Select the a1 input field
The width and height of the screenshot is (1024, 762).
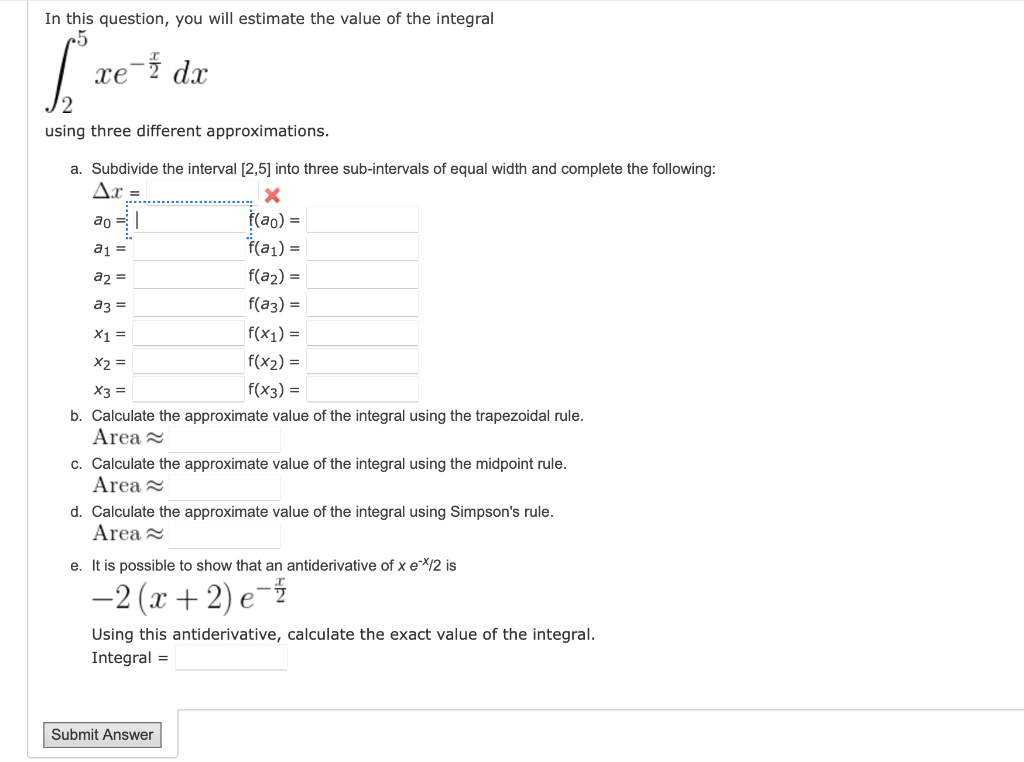(190, 247)
